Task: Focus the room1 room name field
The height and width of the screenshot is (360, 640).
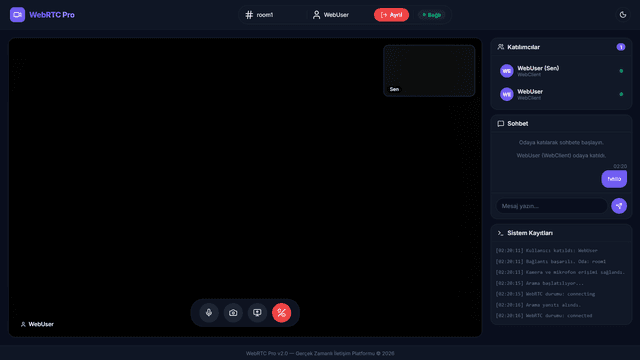Action: click(272, 15)
